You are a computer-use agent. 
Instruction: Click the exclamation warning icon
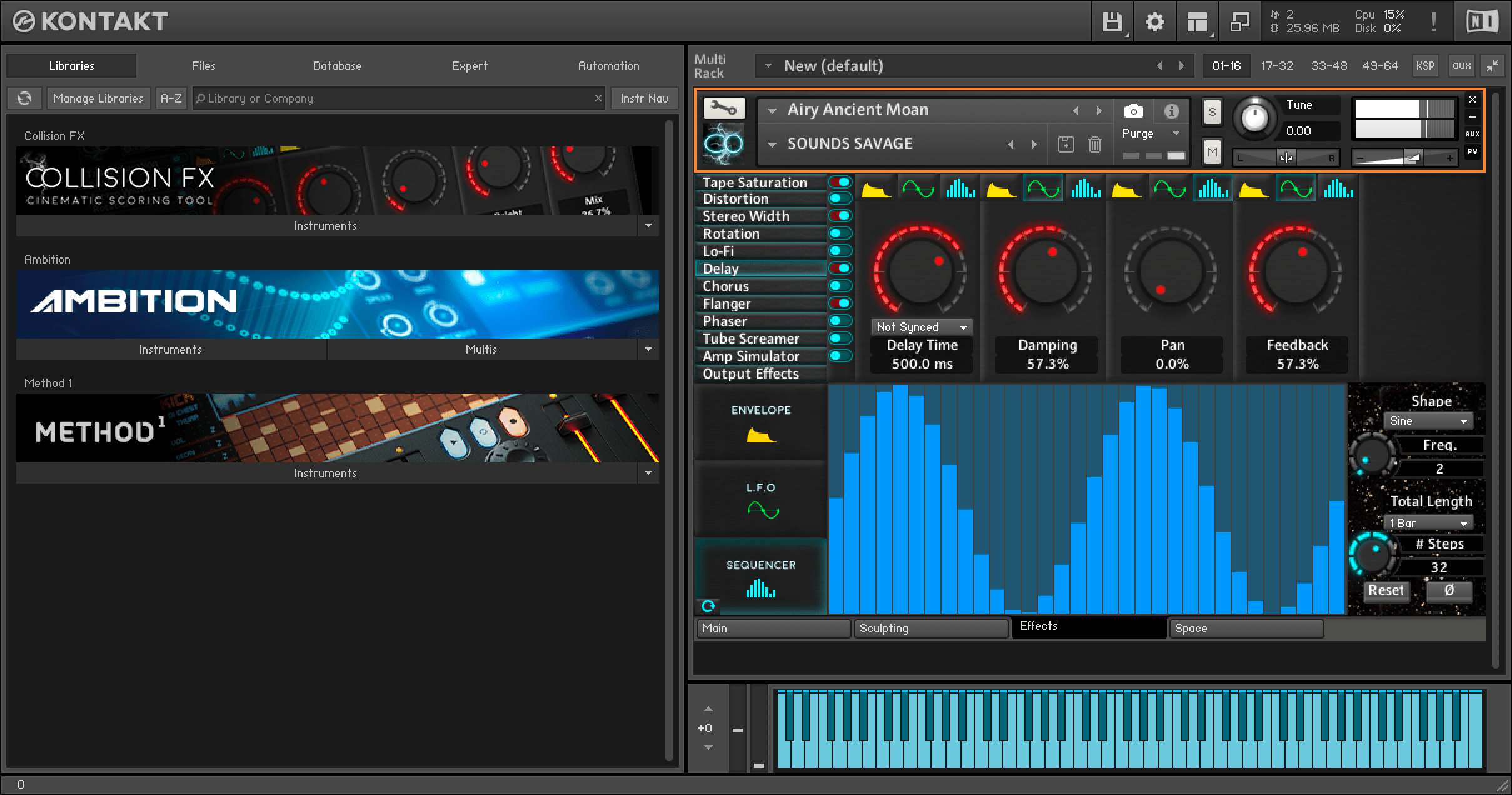tap(1433, 22)
